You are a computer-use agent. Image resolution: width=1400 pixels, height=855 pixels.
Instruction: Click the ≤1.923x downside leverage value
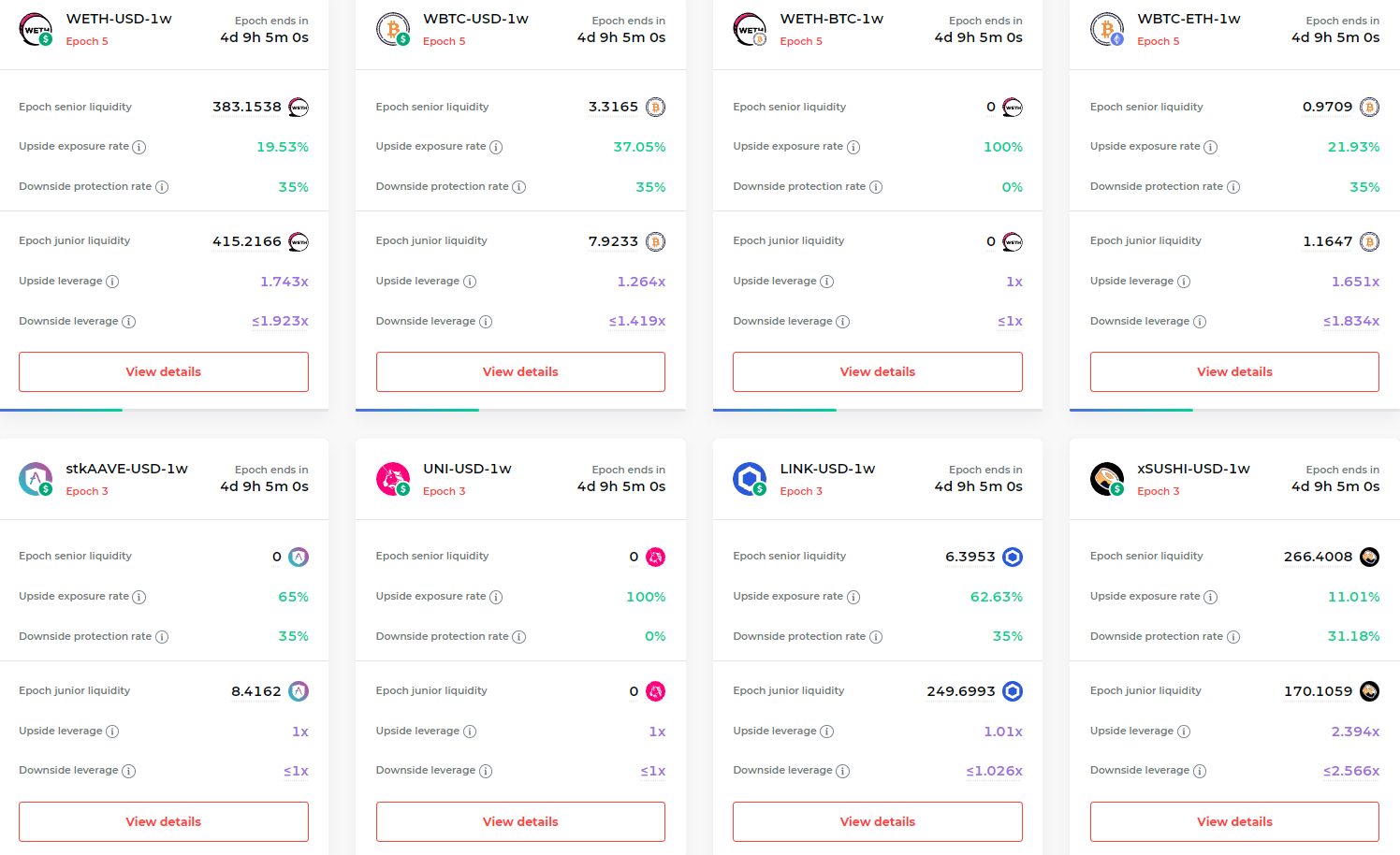pos(280,321)
